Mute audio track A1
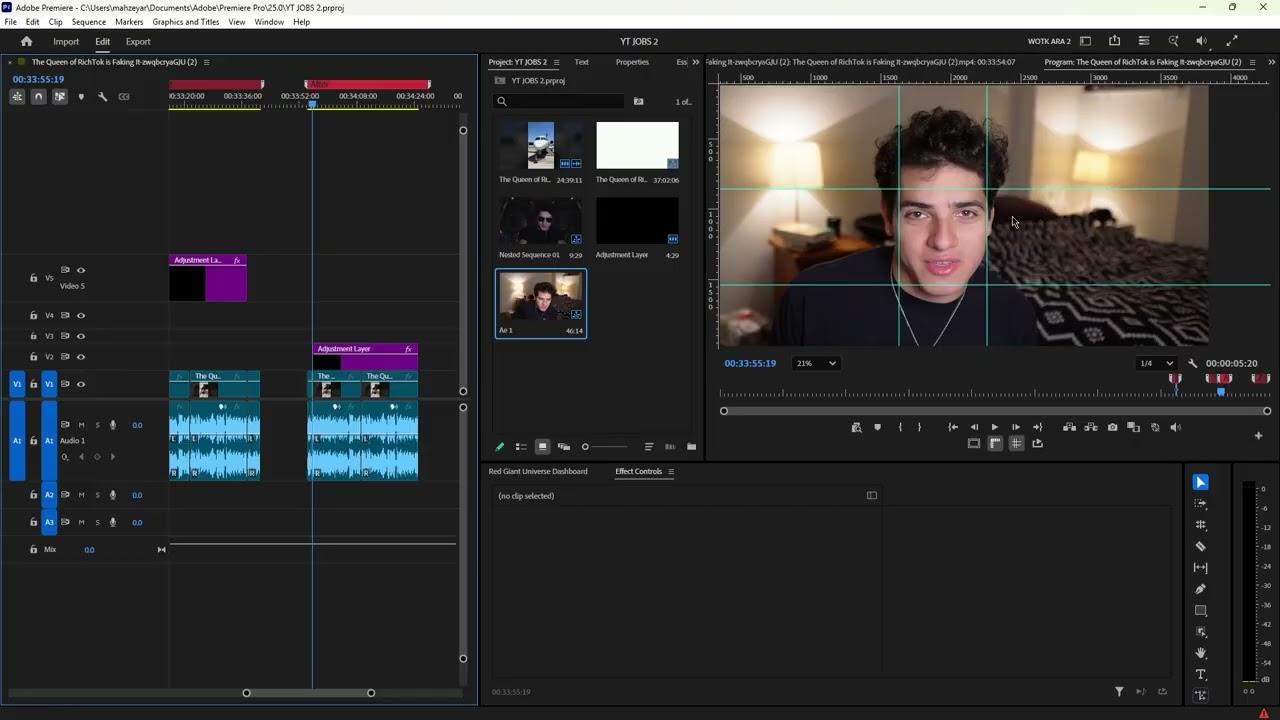This screenshot has height=720, width=1280. (x=82, y=425)
